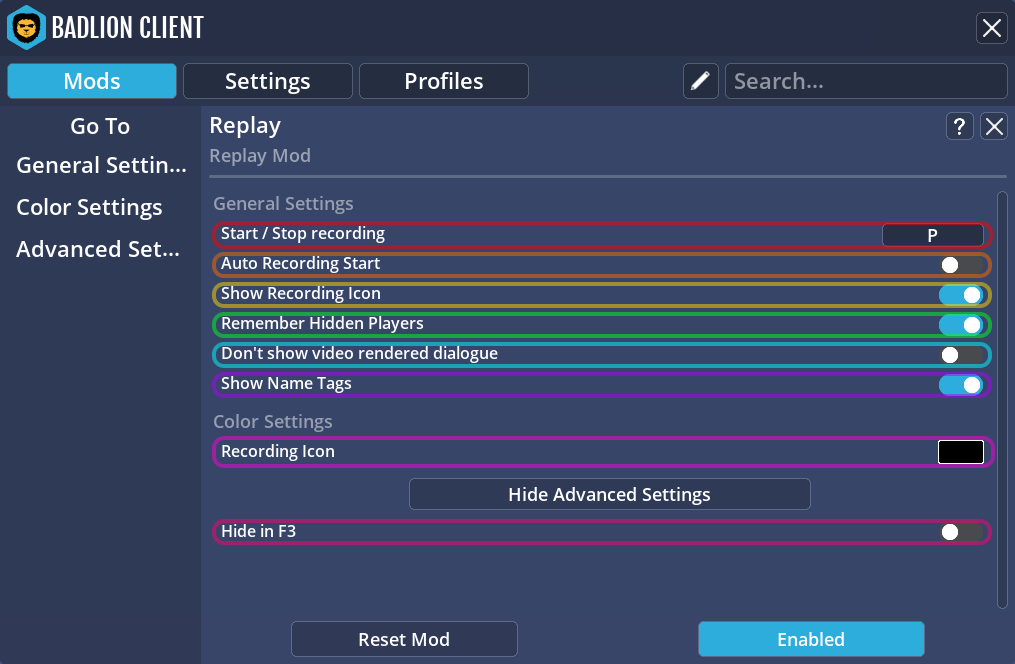Image resolution: width=1015 pixels, height=664 pixels.
Task: Click the Replay mod title
Action: 245,126
